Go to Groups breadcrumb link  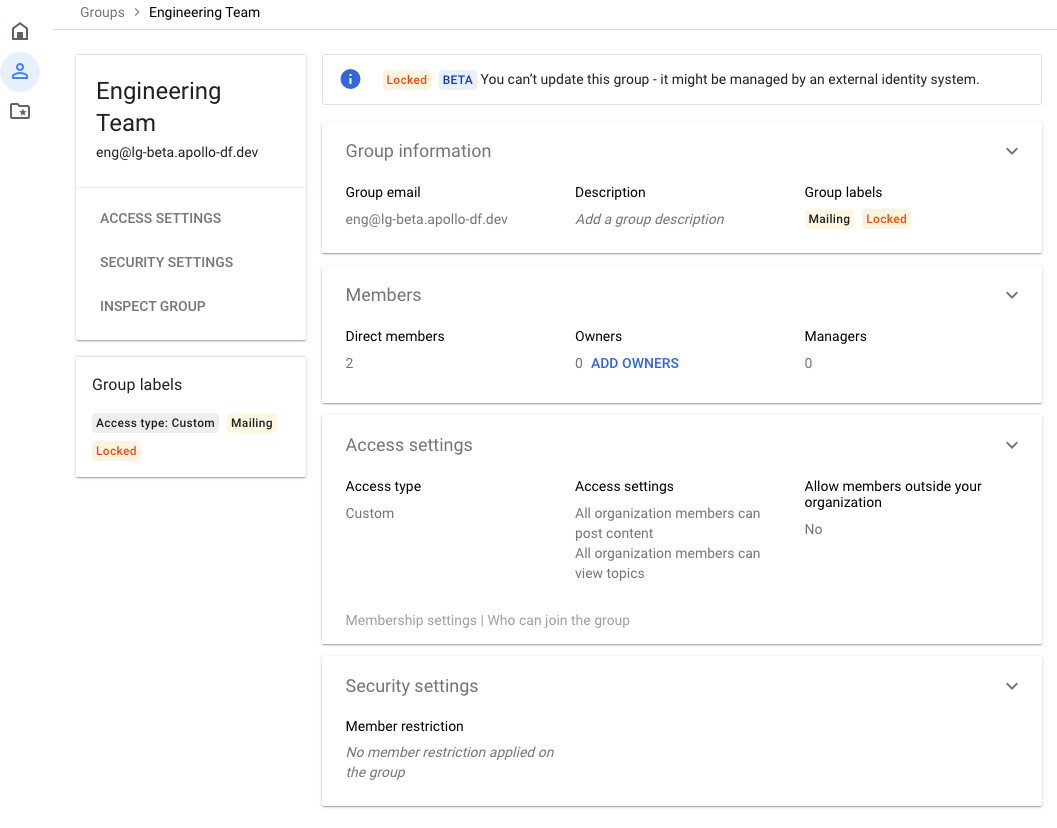[102, 12]
